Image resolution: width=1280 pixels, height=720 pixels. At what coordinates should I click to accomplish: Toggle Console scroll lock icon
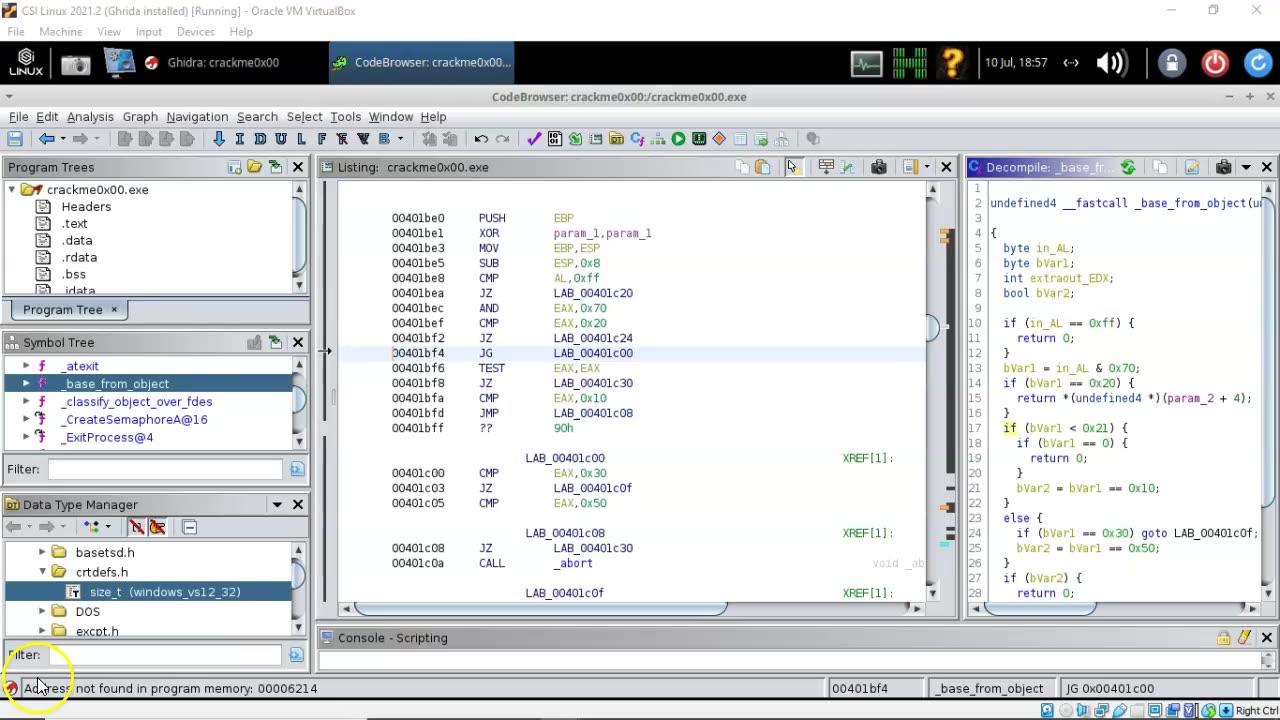coord(1223,638)
